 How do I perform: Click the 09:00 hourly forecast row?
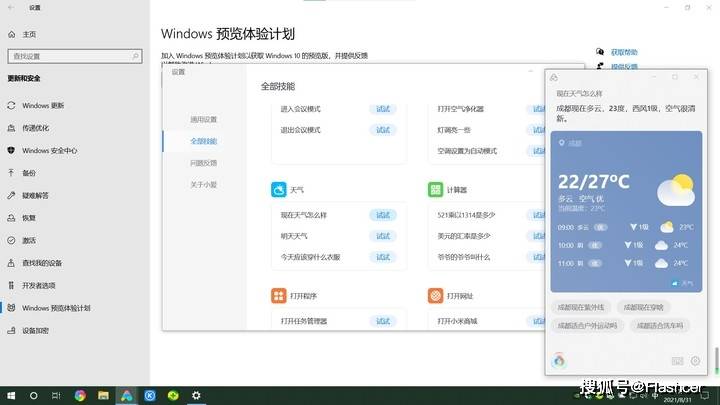626,227
